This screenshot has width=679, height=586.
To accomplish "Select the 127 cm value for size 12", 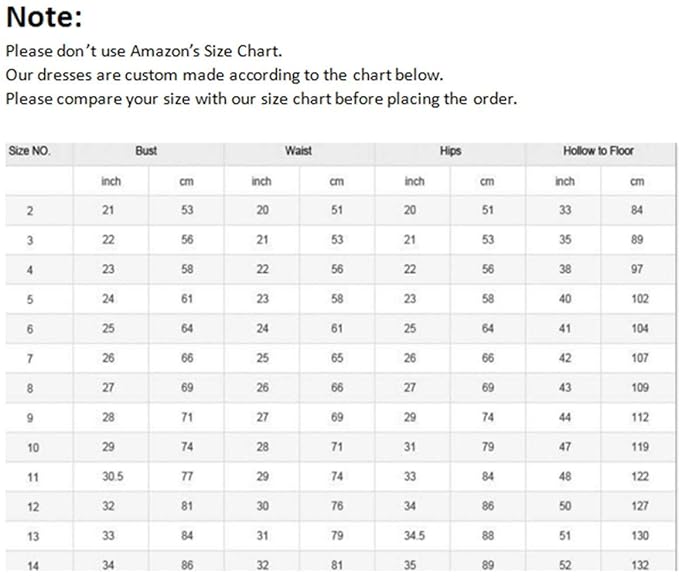I will click(640, 506).
